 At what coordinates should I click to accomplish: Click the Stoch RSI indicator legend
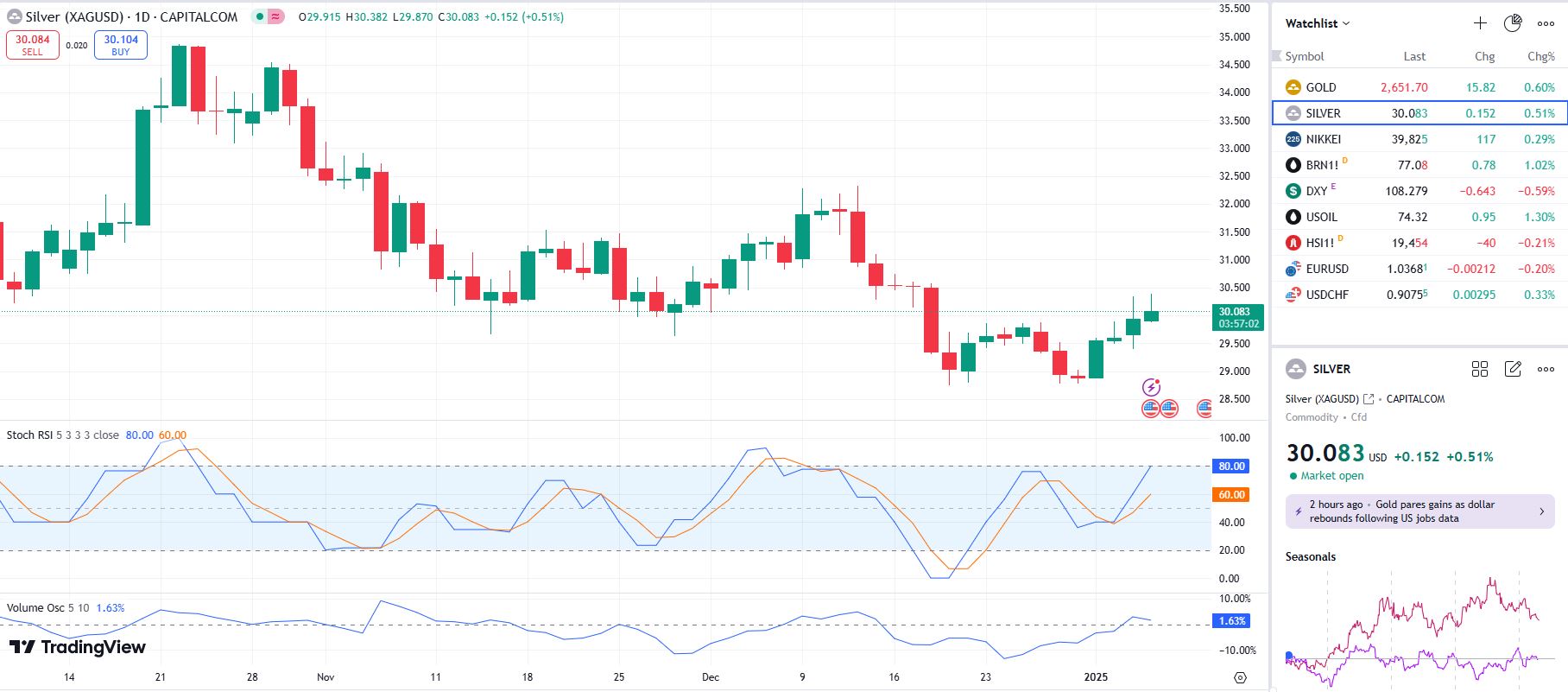tap(63, 435)
